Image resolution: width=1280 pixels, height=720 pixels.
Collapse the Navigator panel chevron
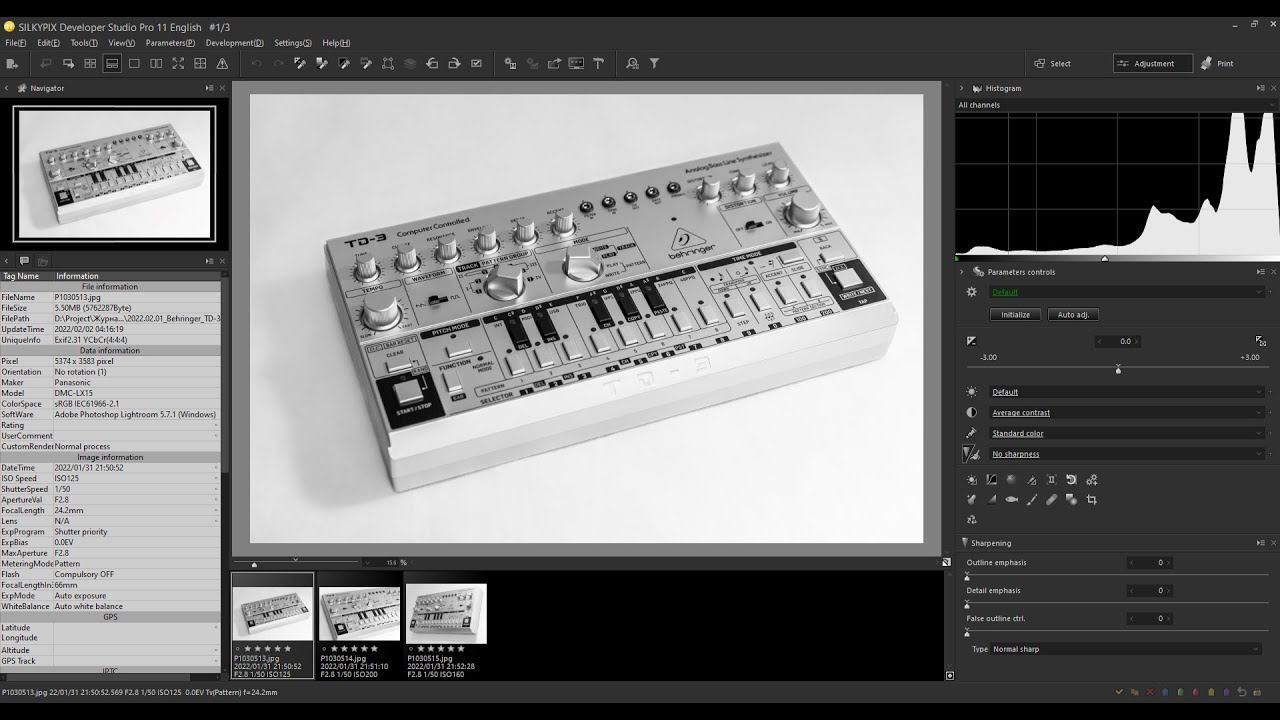click(7, 88)
